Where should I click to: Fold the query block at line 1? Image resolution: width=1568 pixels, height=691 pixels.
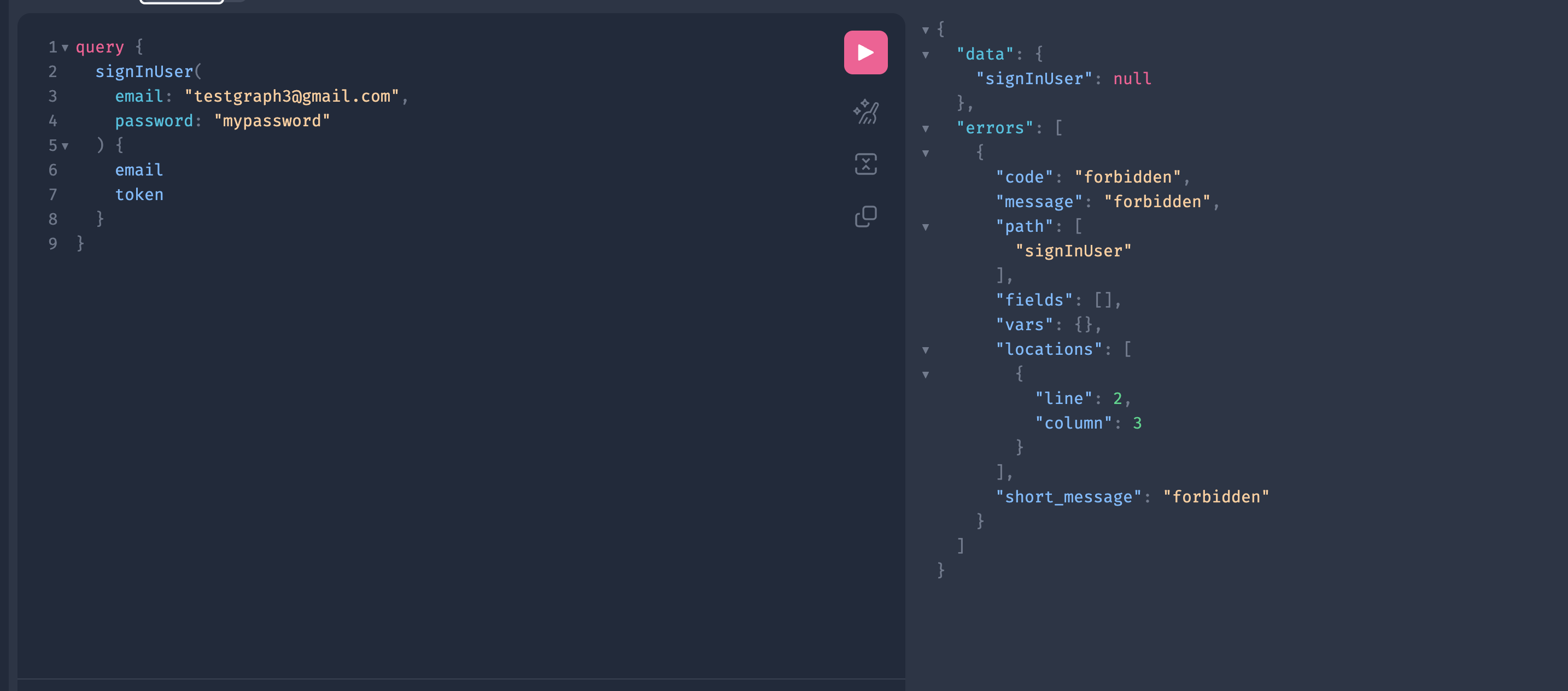click(65, 48)
